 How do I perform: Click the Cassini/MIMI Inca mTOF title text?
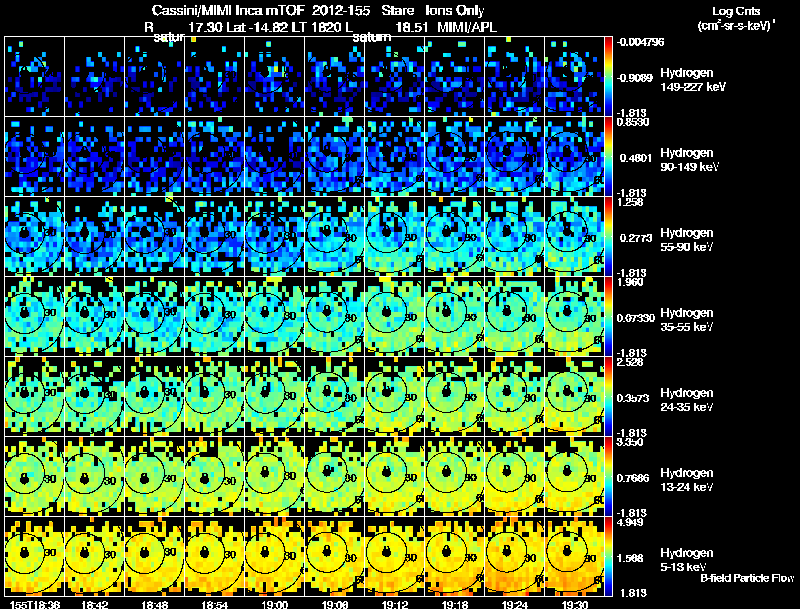(x=228, y=11)
